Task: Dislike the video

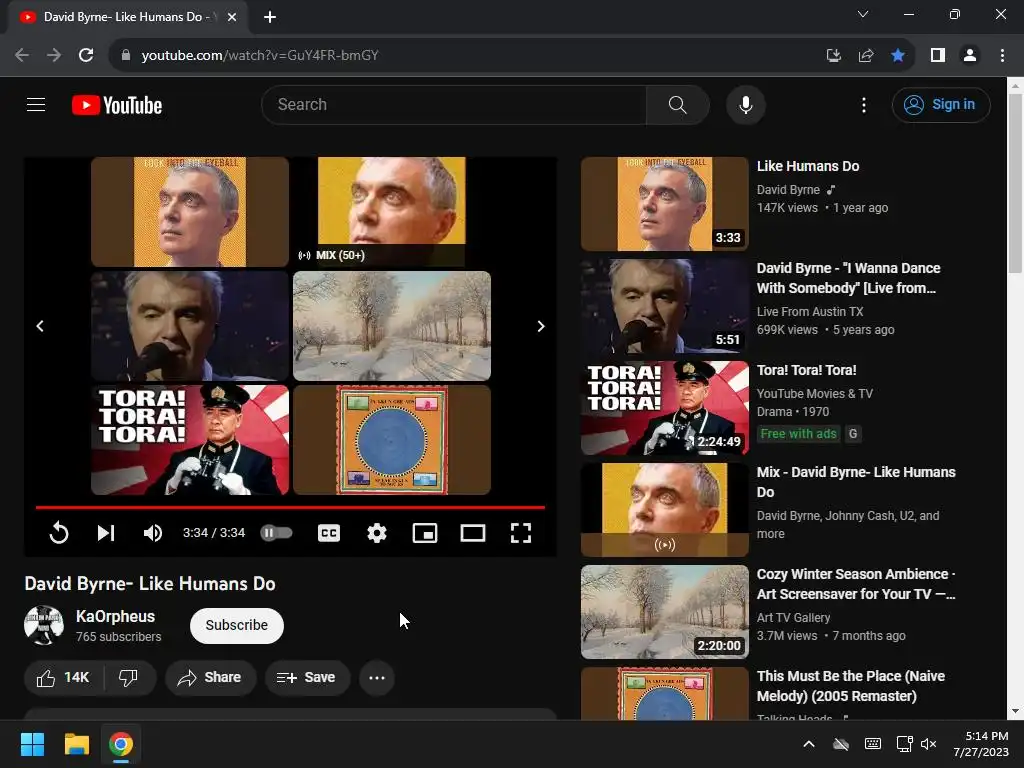Action: point(129,678)
